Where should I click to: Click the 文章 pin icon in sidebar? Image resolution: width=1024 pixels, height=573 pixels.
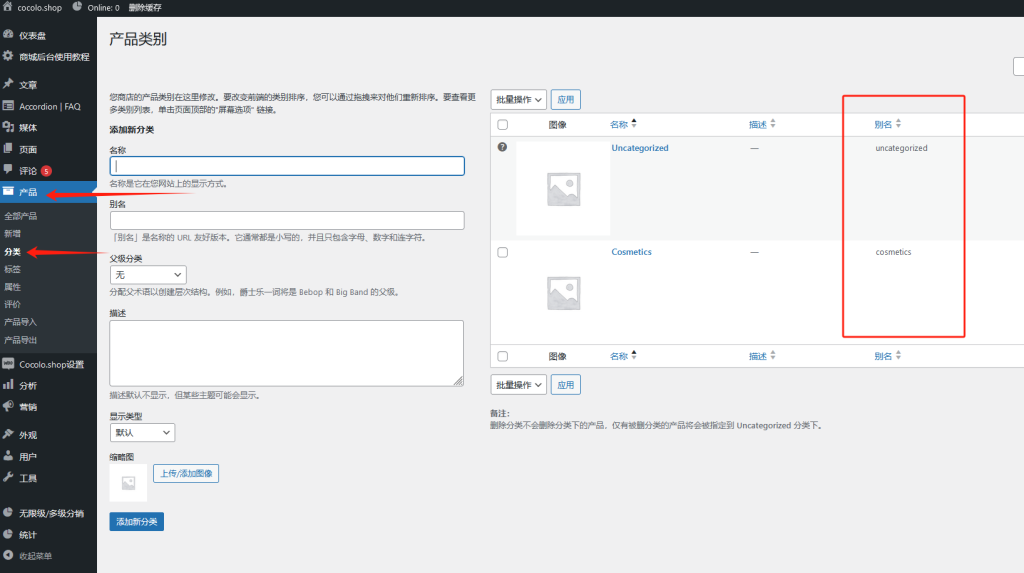pos(9,84)
